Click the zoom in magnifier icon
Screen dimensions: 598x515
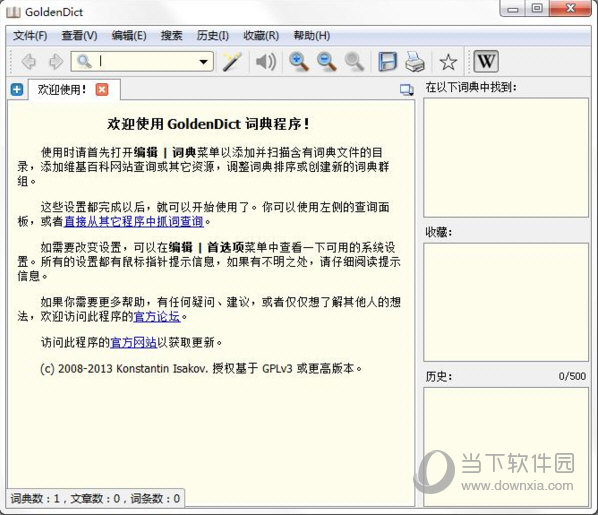click(x=299, y=61)
